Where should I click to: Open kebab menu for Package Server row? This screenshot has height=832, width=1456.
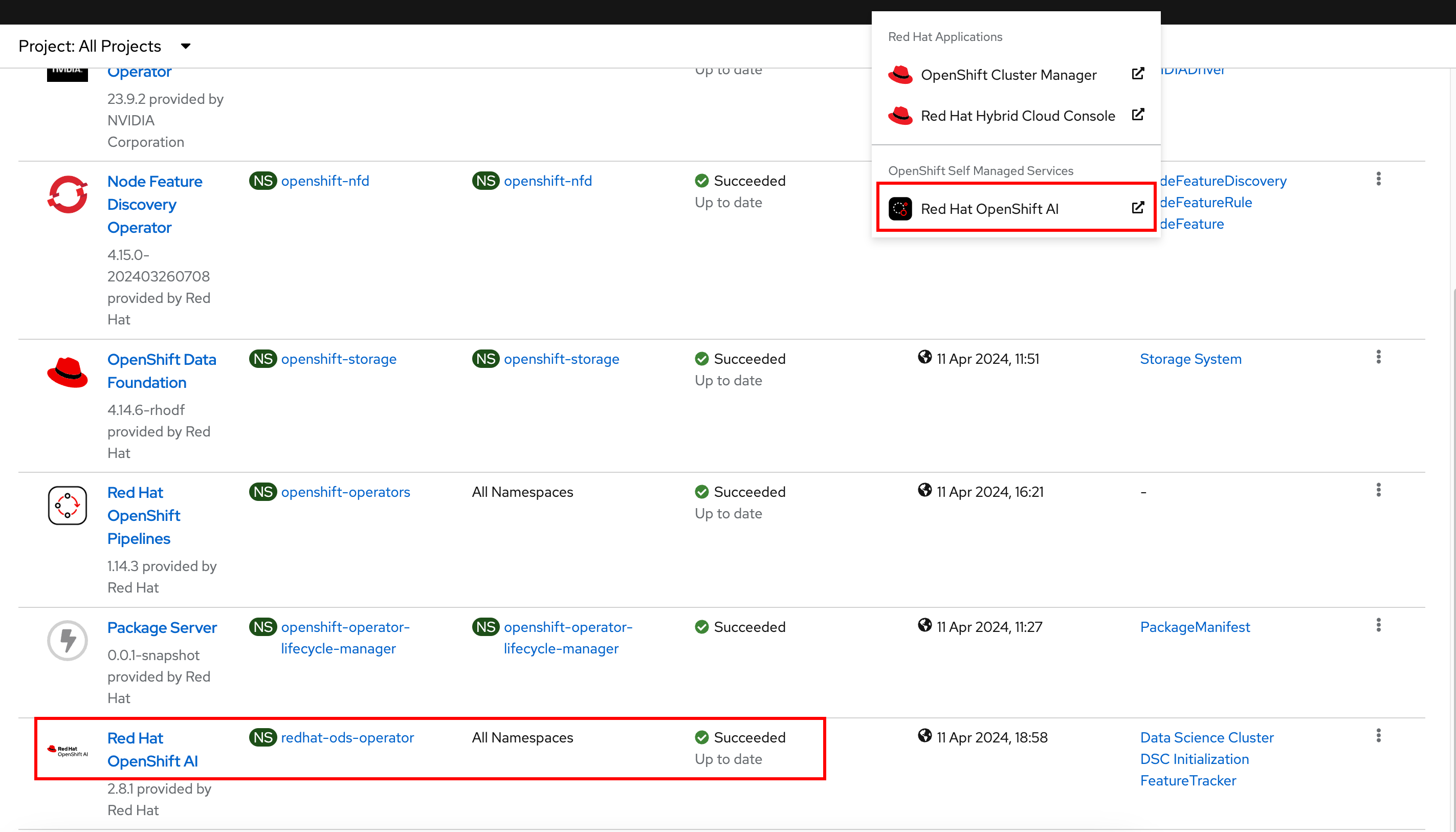point(1378,625)
